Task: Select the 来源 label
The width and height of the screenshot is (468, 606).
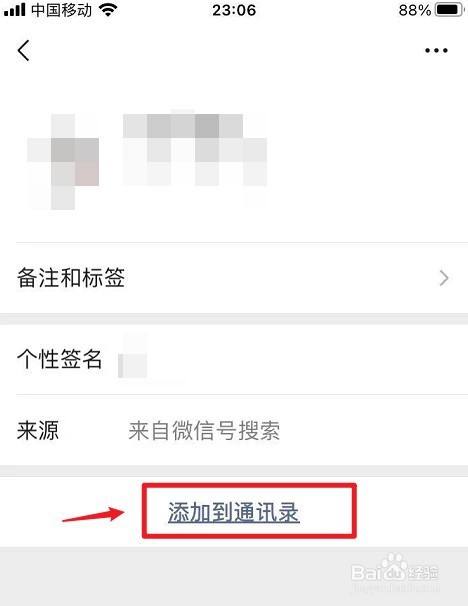Action: 38,430
